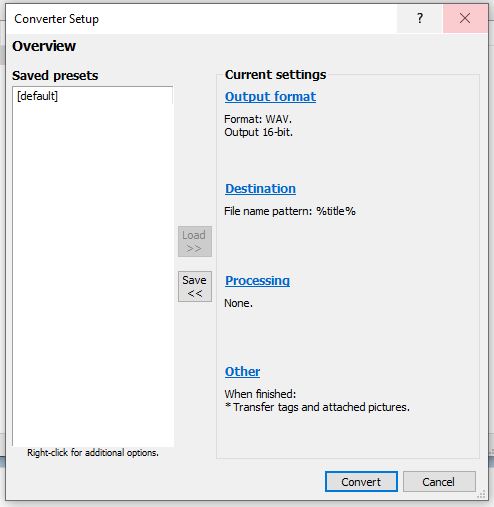Viewport: 494px width, 507px height.
Task: Select the [default] saved preset
Action: tap(37, 96)
